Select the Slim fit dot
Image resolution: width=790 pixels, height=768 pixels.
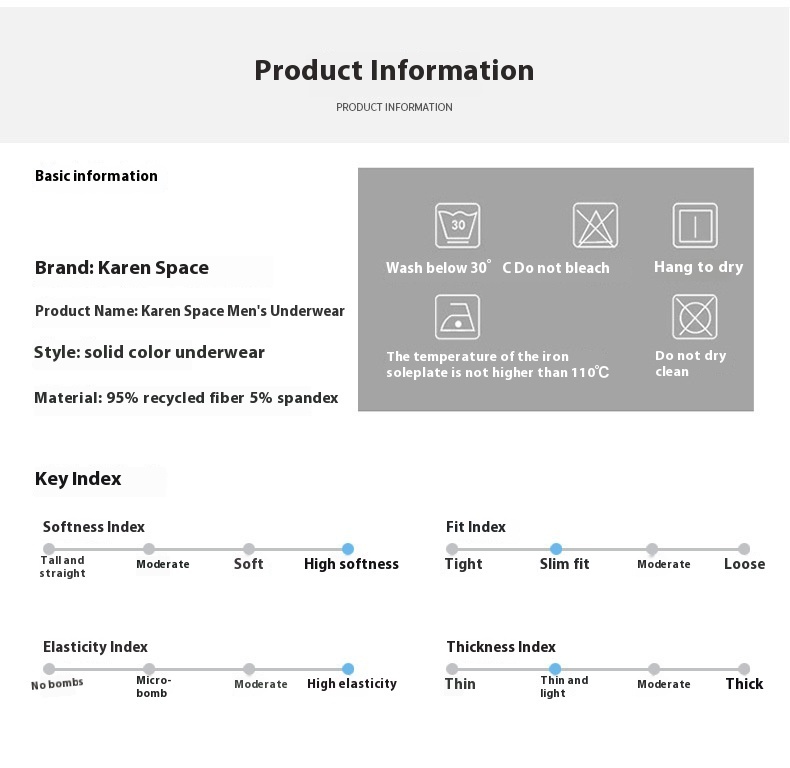(x=556, y=549)
